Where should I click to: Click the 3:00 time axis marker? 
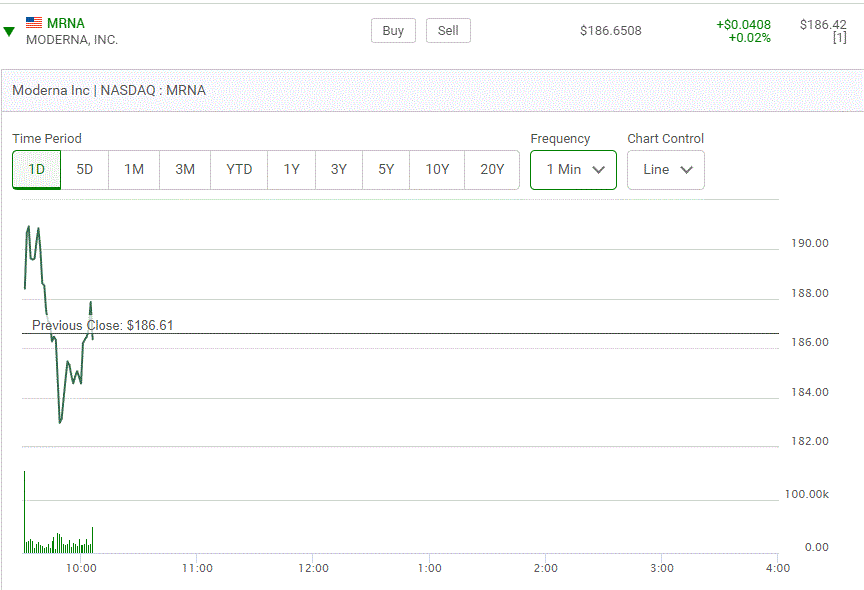coord(662,568)
